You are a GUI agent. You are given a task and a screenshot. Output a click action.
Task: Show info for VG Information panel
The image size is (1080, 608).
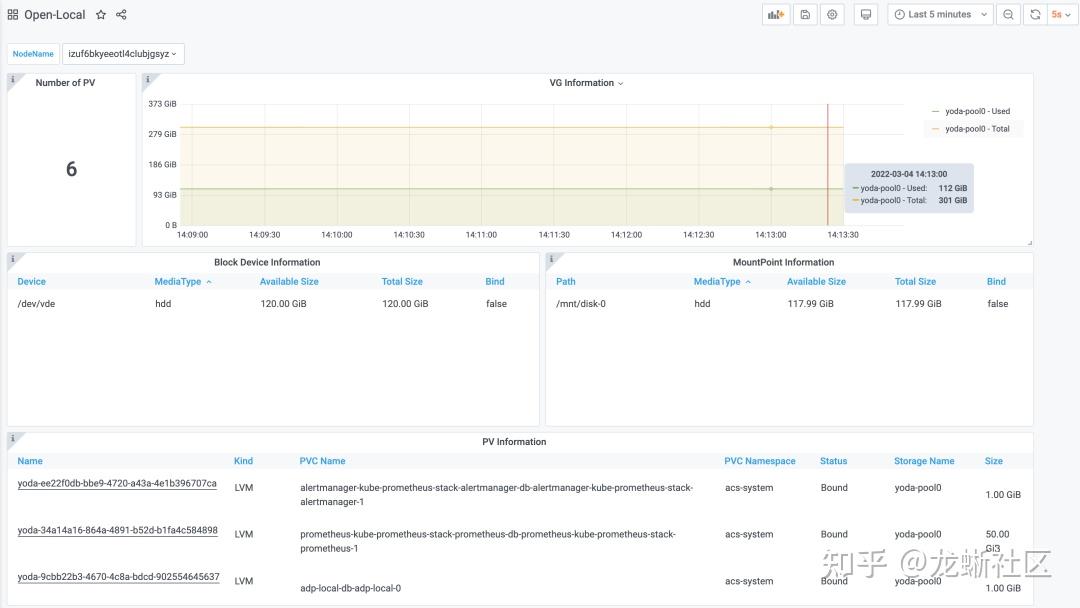(x=147, y=79)
